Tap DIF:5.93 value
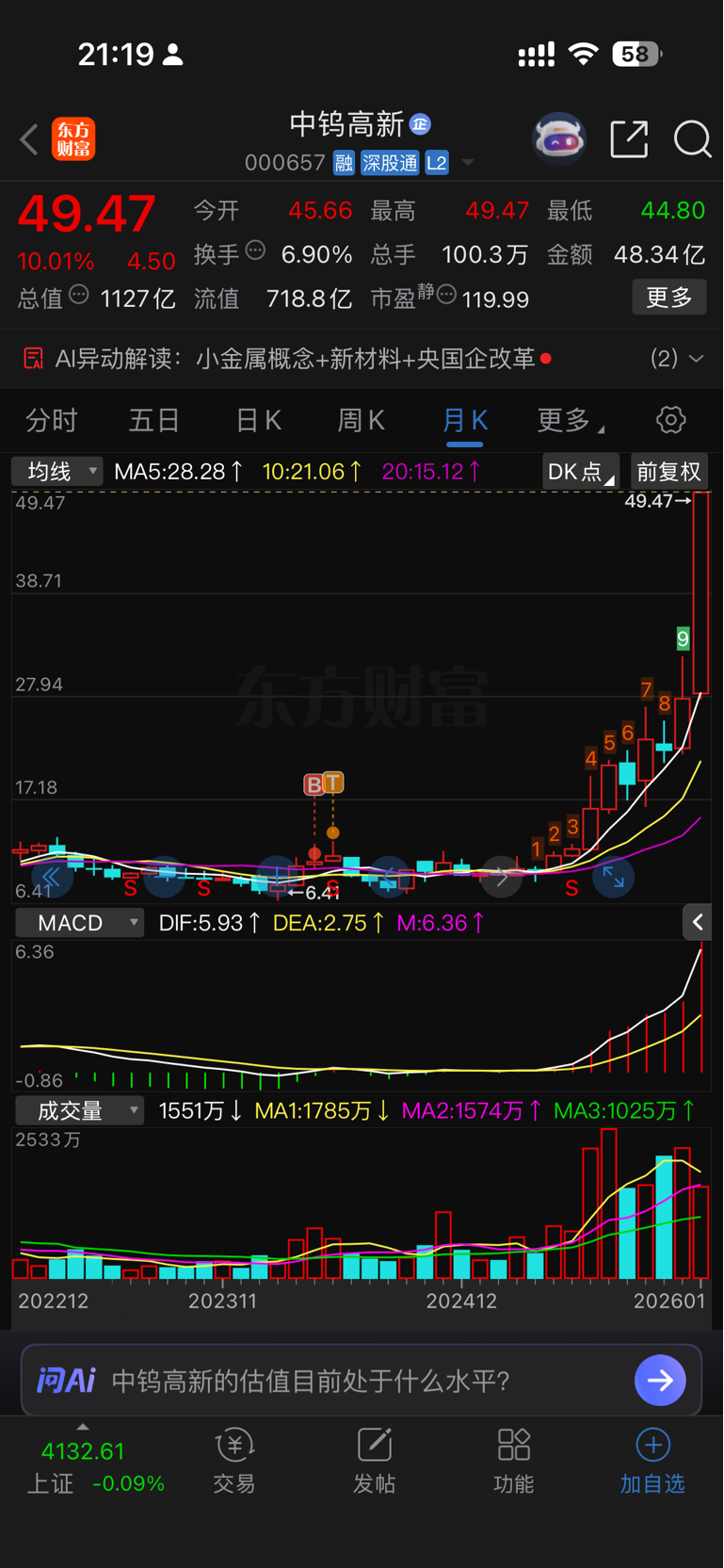Image resolution: width=724 pixels, height=1568 pixels. (x=210, y=923)
